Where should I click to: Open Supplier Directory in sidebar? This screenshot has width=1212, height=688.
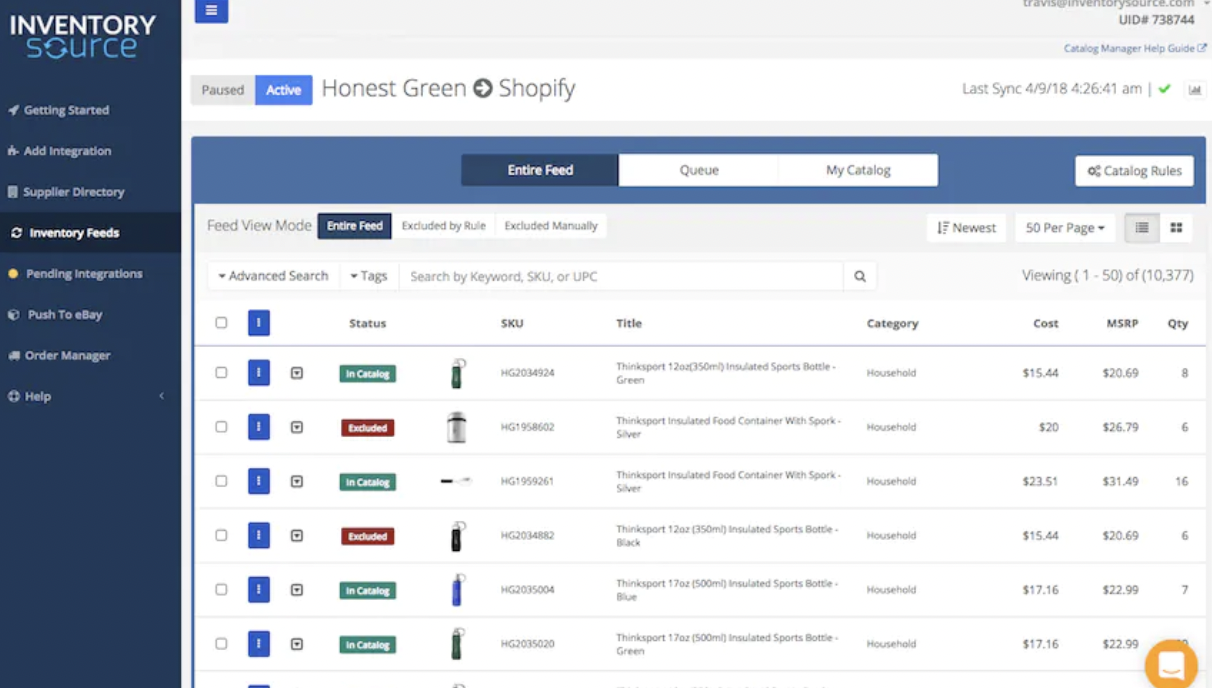click(73, 192)
